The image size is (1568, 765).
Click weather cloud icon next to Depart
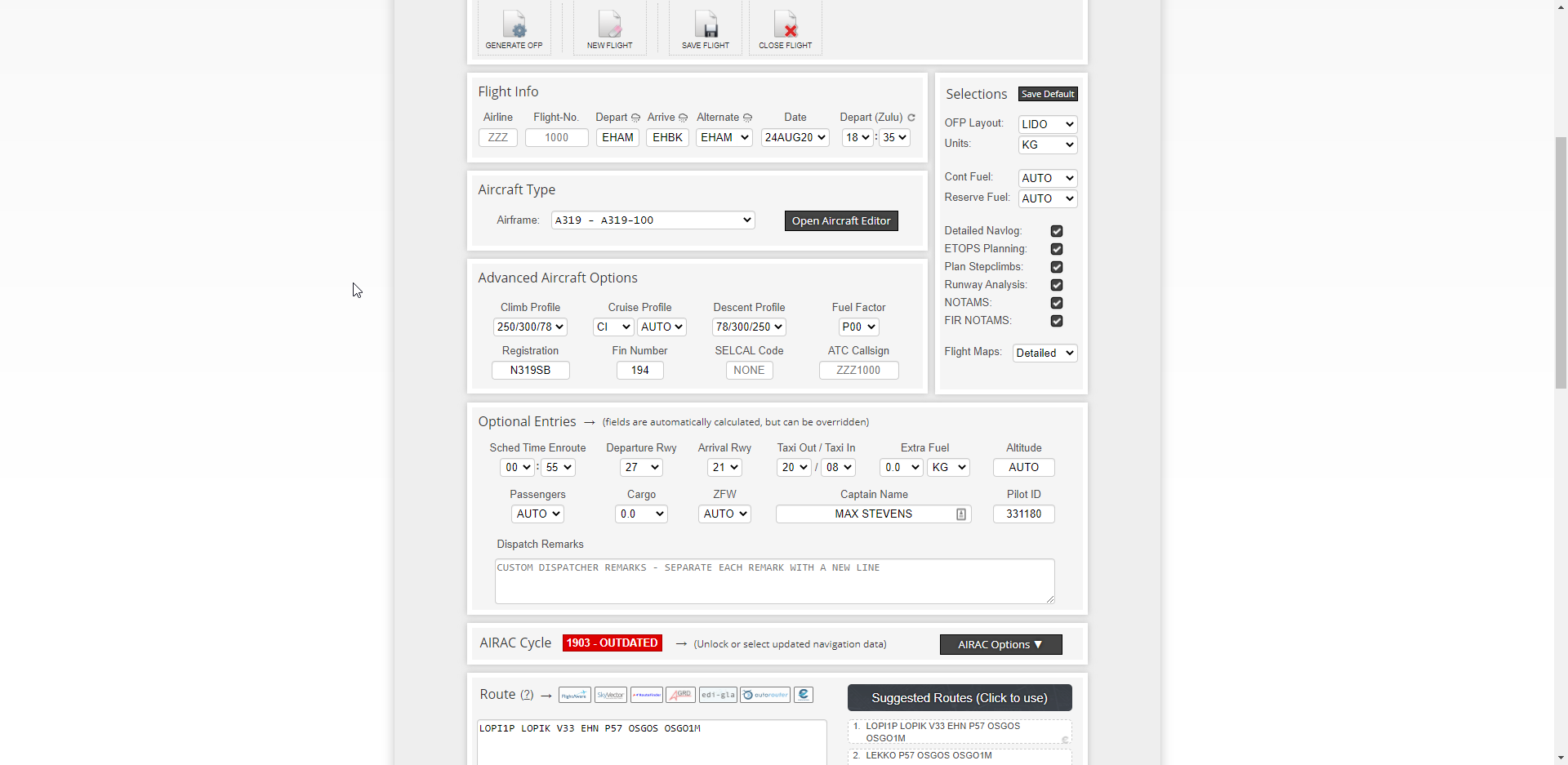coord(635,118)
